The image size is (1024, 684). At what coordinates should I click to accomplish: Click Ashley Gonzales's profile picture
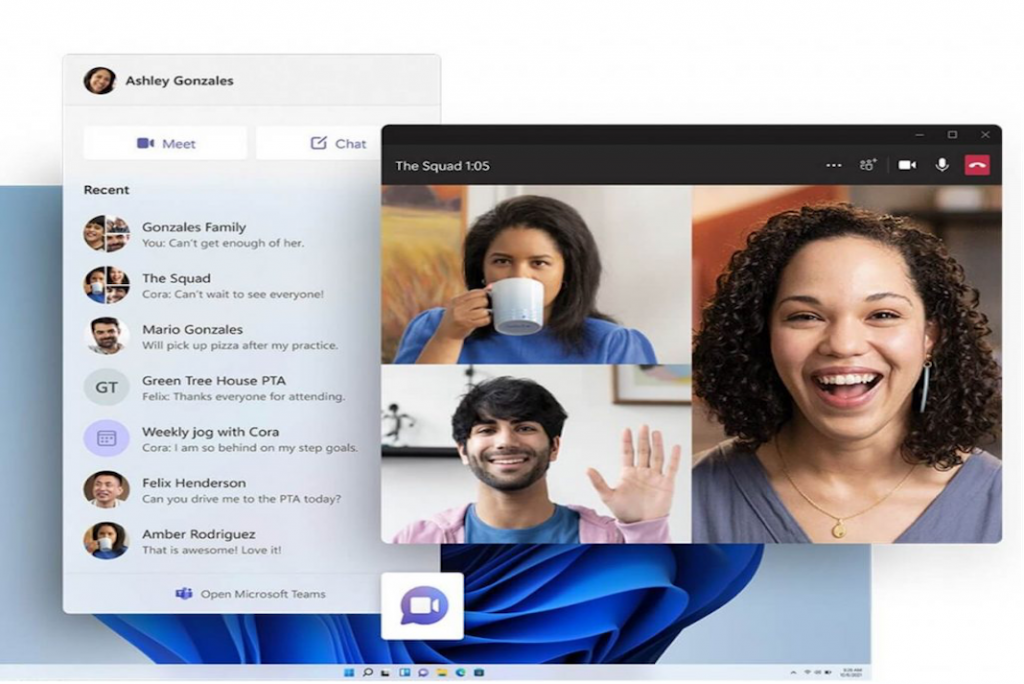click(100, 80)
